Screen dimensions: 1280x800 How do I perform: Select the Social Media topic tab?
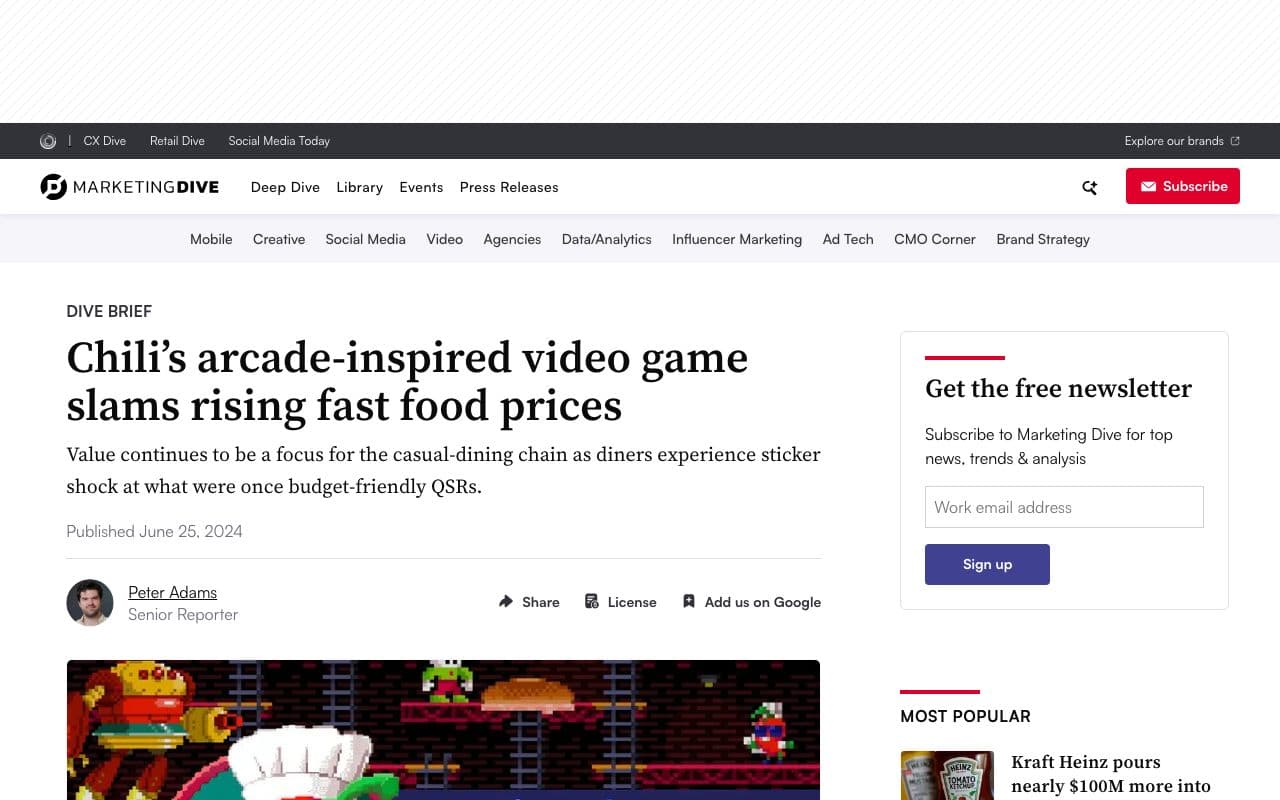click(366, 239)
